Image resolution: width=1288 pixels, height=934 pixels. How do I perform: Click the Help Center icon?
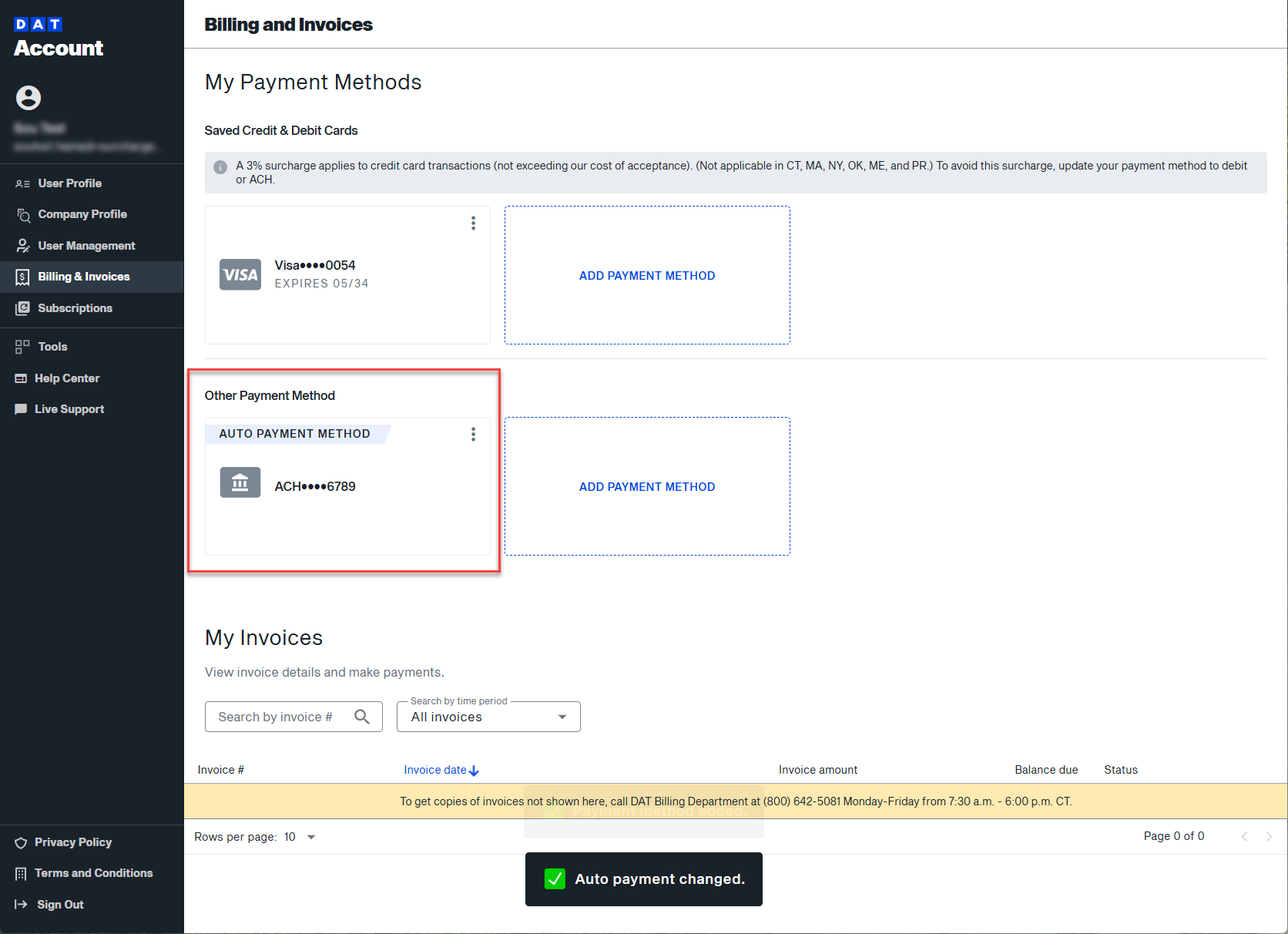pos(21,378)
